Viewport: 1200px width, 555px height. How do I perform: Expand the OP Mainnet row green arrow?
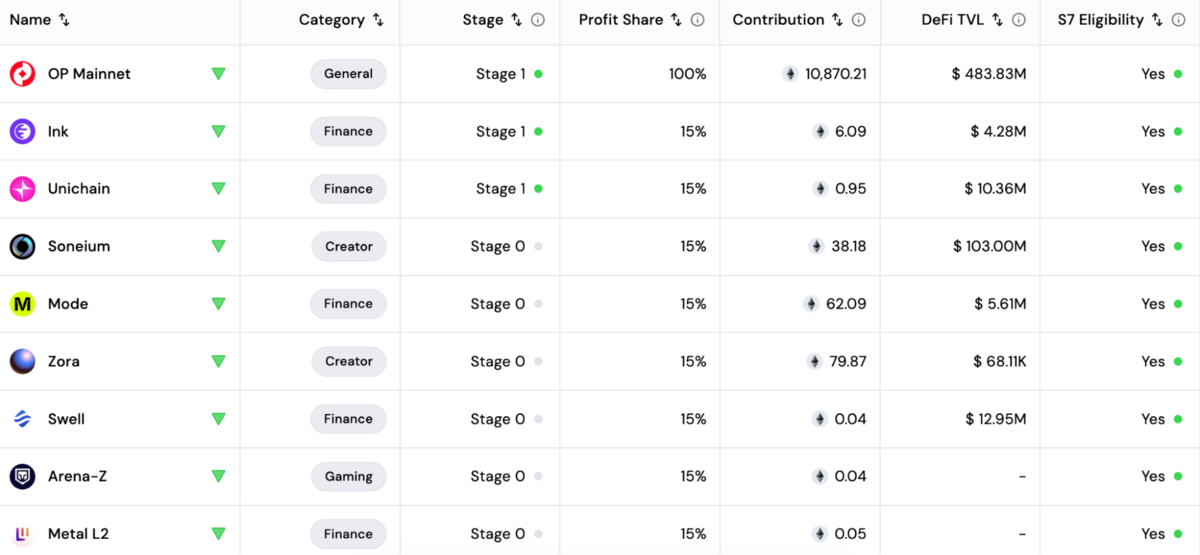(x=218, y=74)
